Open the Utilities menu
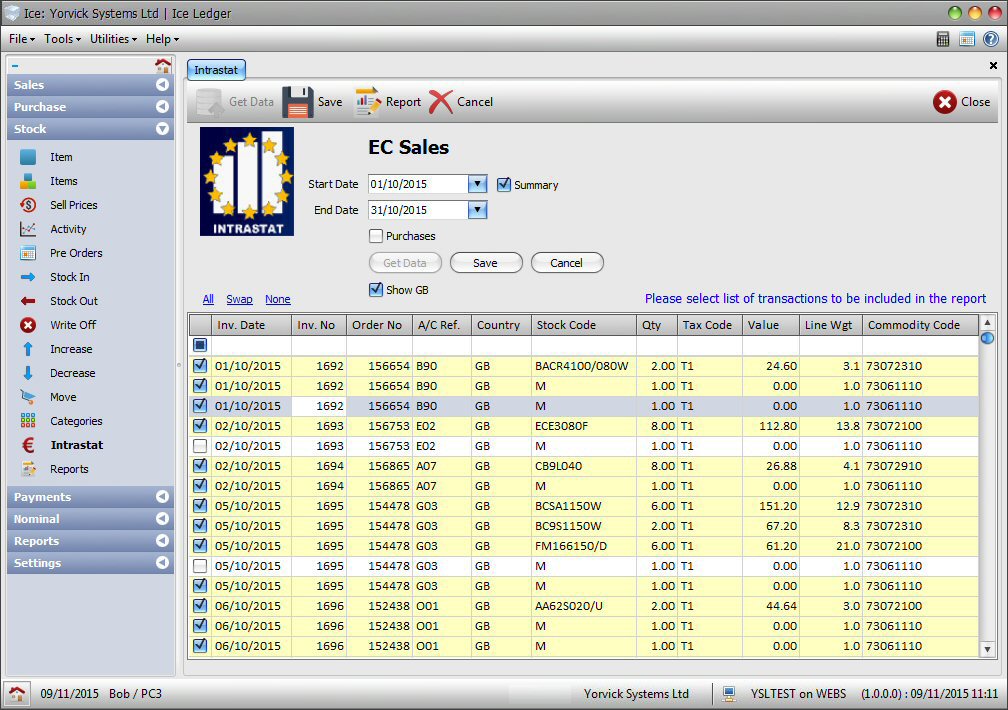1008x710 pixels. pos(113,39)
